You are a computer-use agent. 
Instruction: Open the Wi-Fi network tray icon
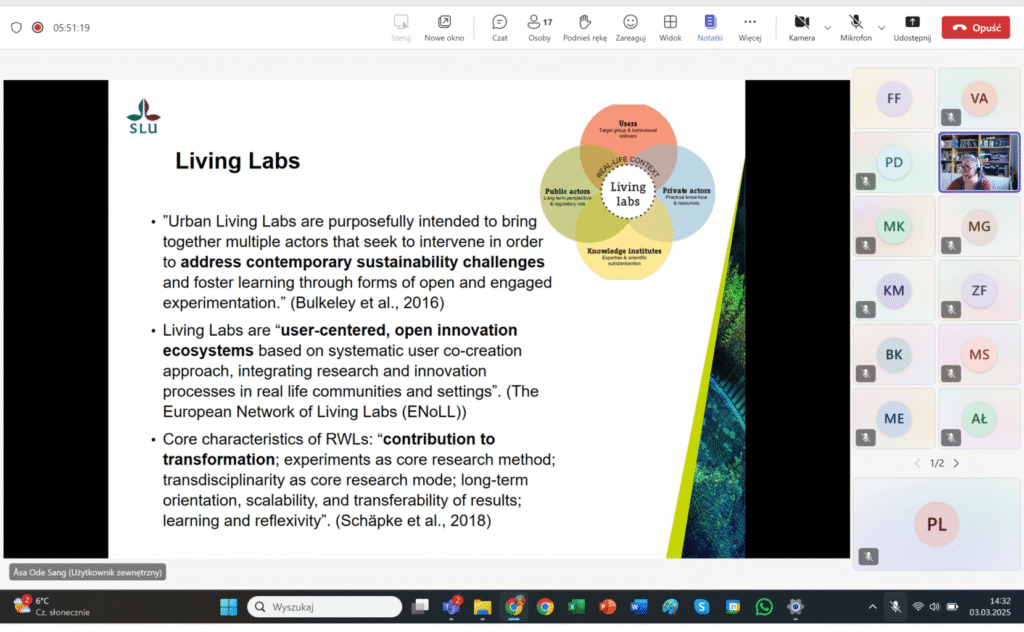tap(918, 607)
